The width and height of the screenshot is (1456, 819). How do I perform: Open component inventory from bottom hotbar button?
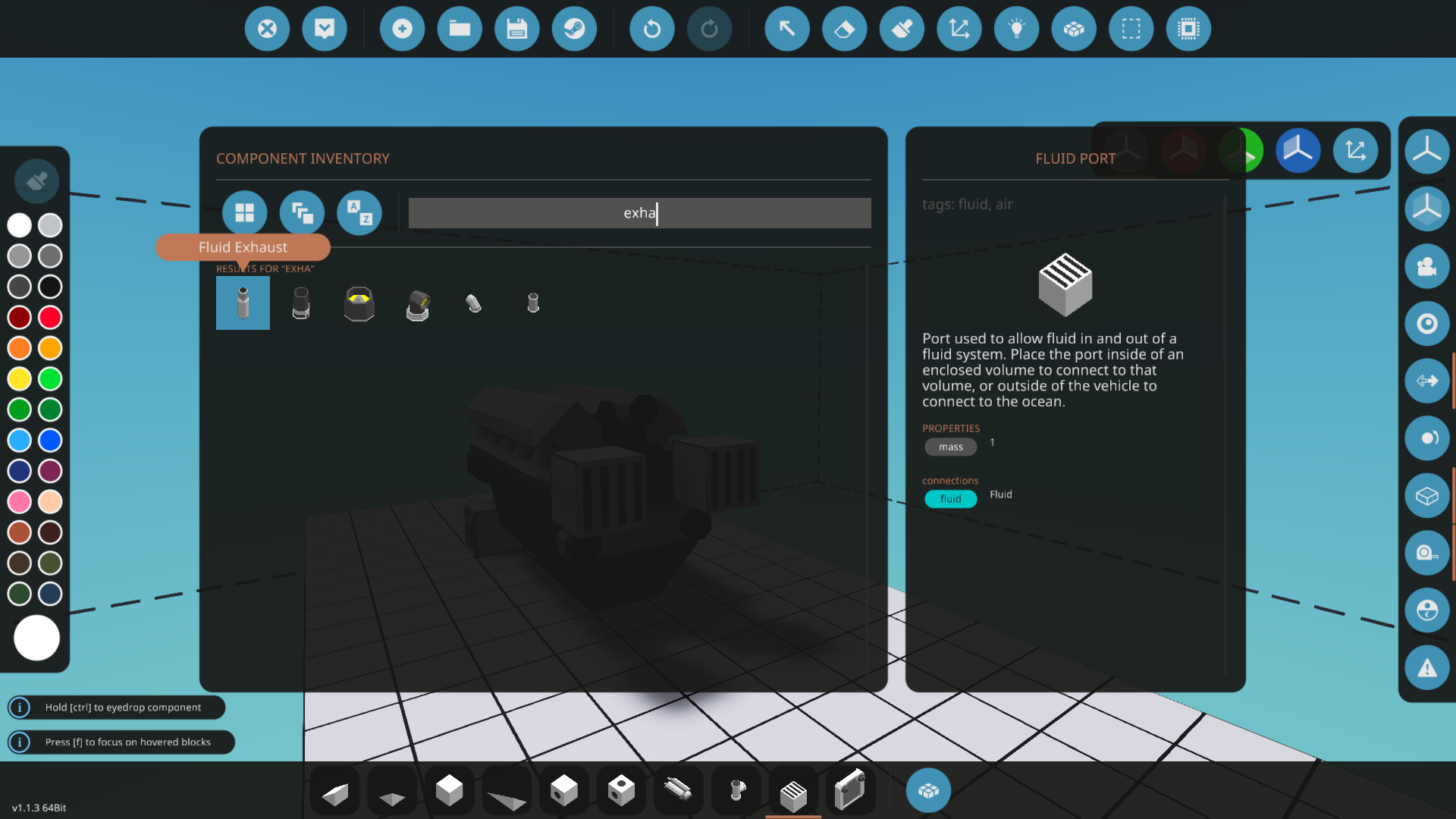click(928, 791)
